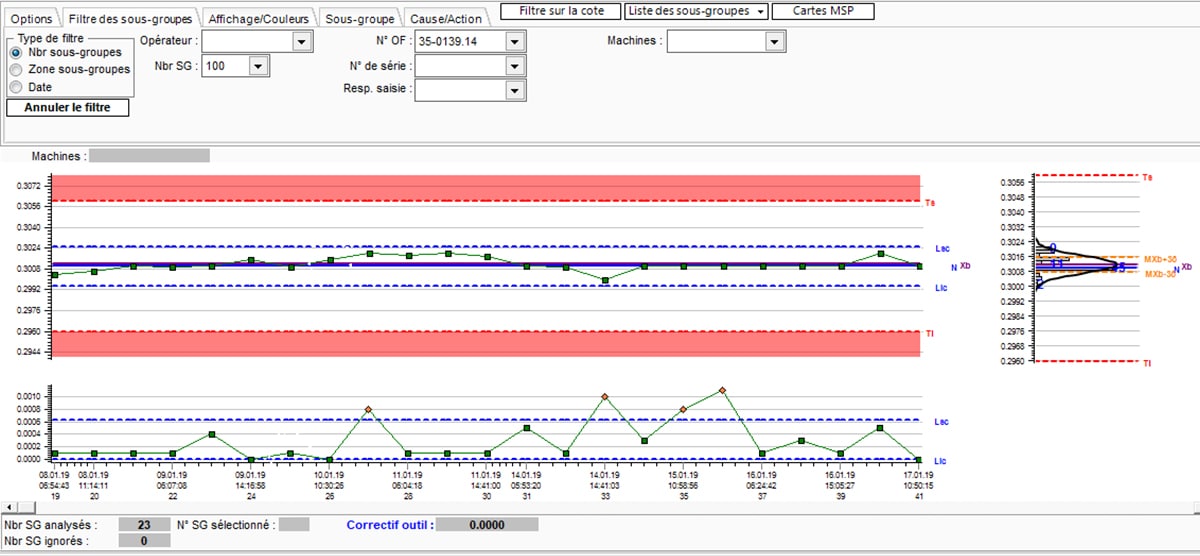Select the Zone sous-groupes filter option

[x=16, y=70]
